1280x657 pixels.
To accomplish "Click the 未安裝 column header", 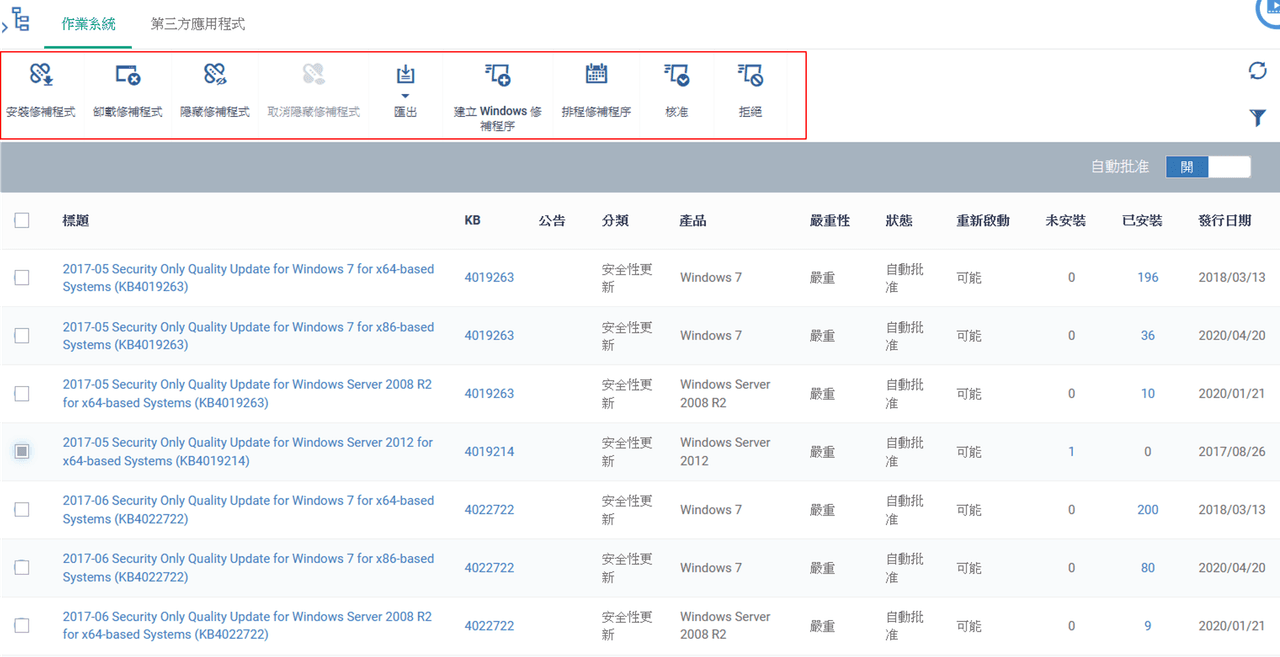I will click(x=1066, y=220).
